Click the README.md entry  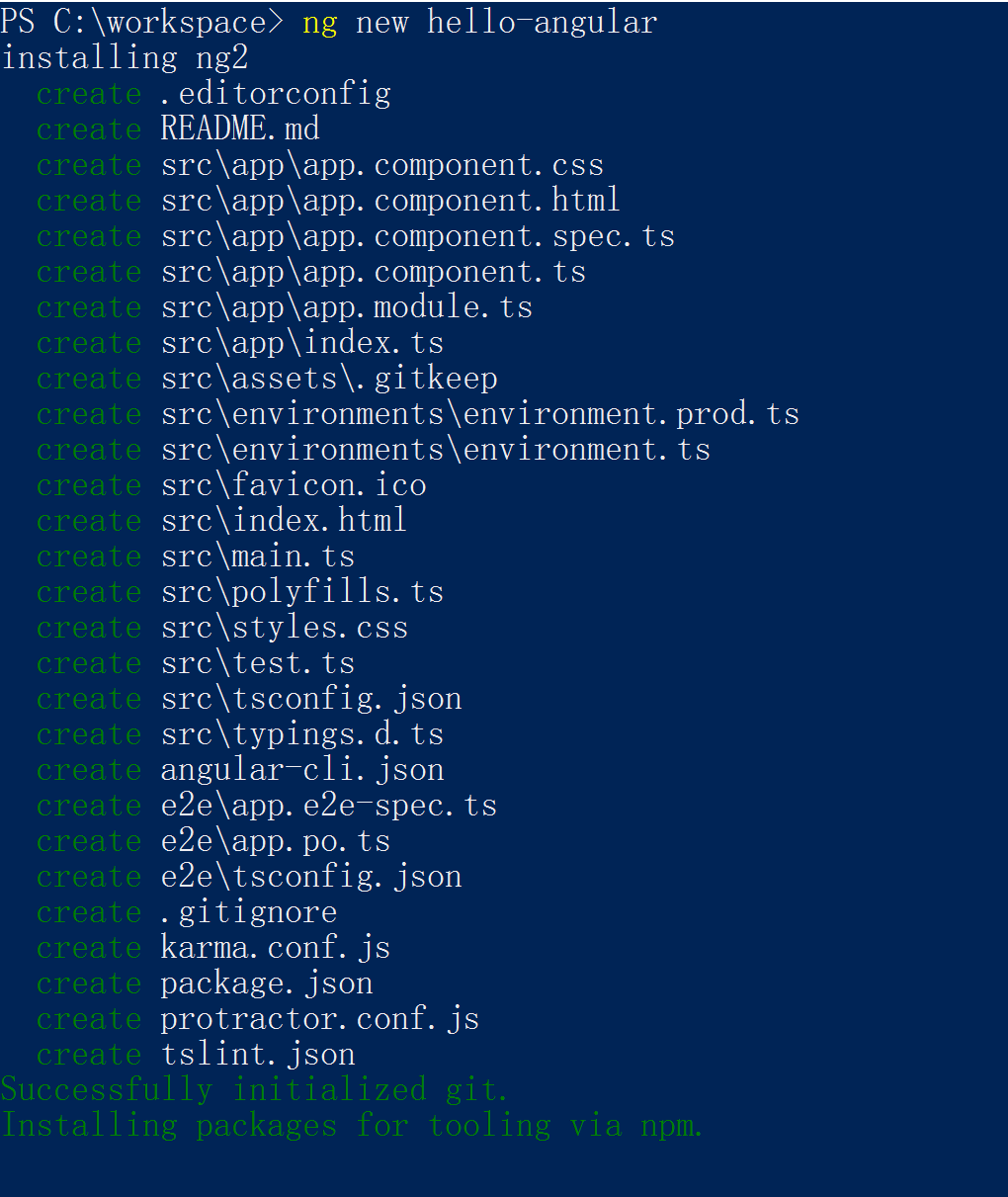point(240,129)
